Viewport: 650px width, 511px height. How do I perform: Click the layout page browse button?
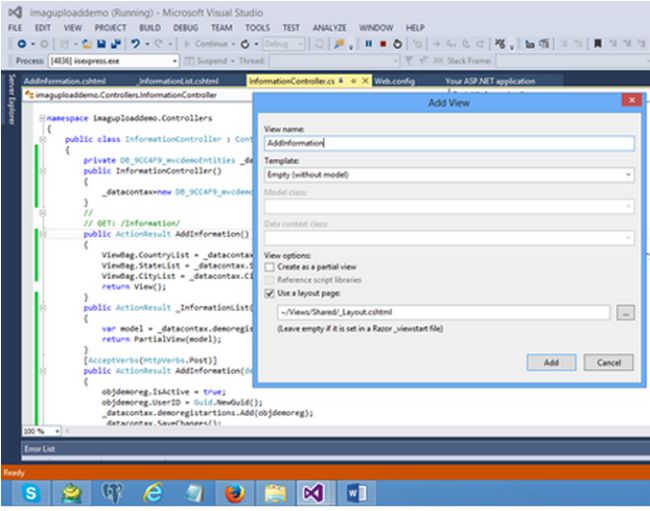point(625,313)
